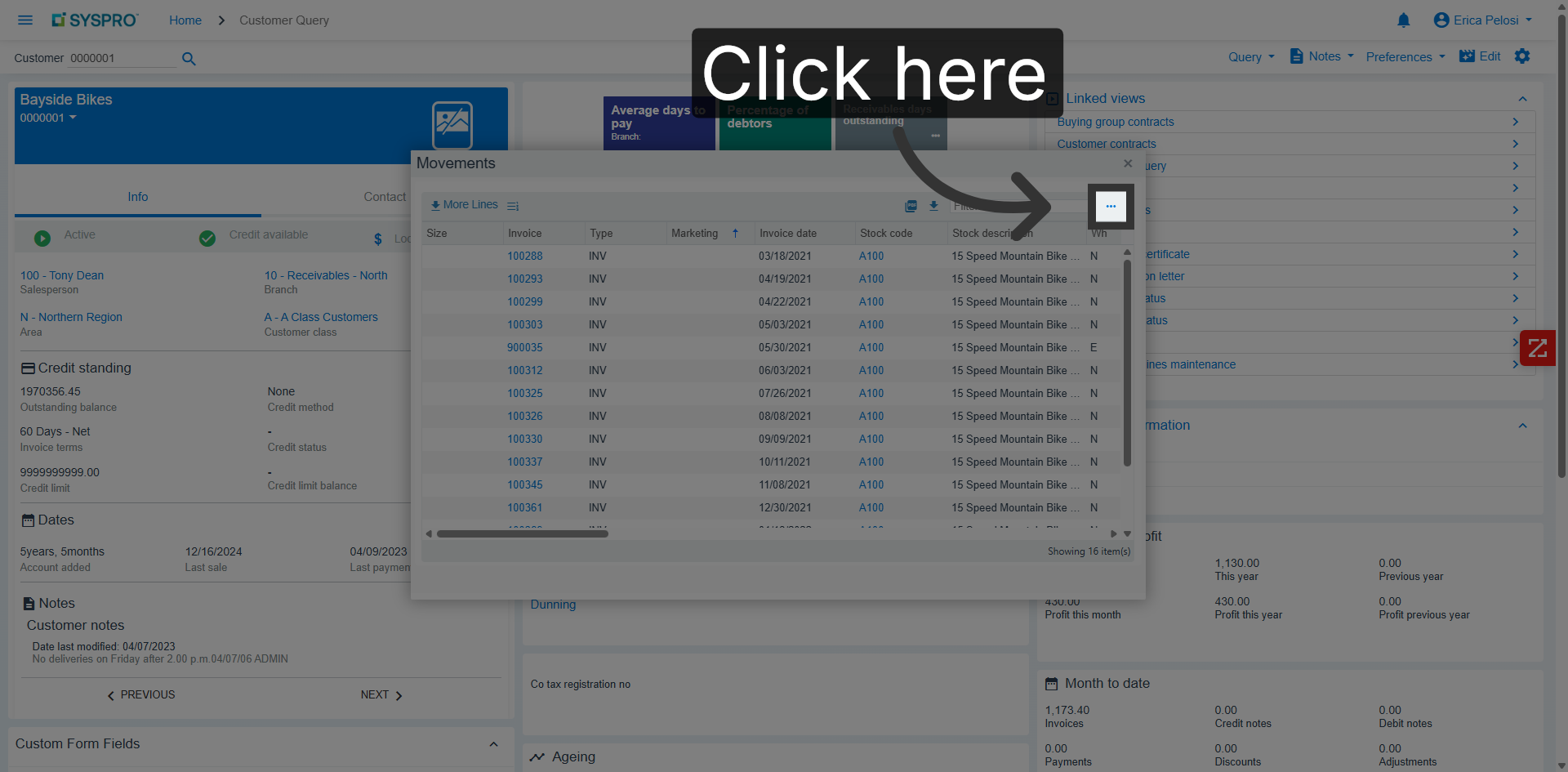Click the list lines icon beside More Lines
Screen dimensions: 1568x772
pyautogui.click(x=513, y=206)
